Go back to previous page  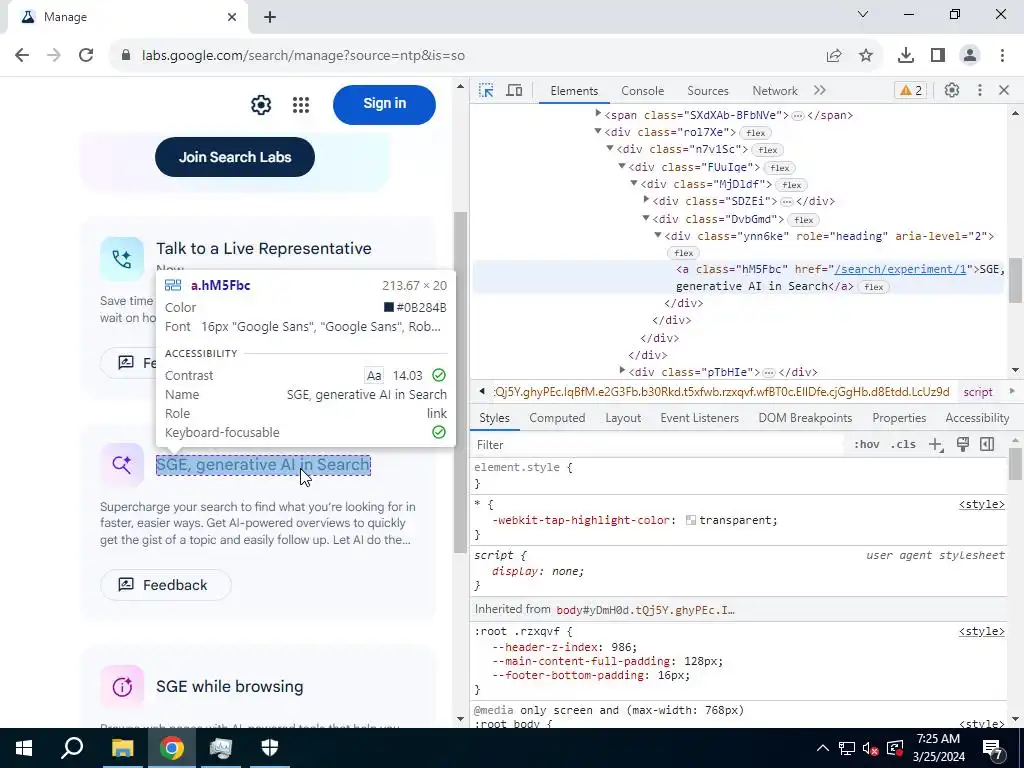tap(22, 56)
